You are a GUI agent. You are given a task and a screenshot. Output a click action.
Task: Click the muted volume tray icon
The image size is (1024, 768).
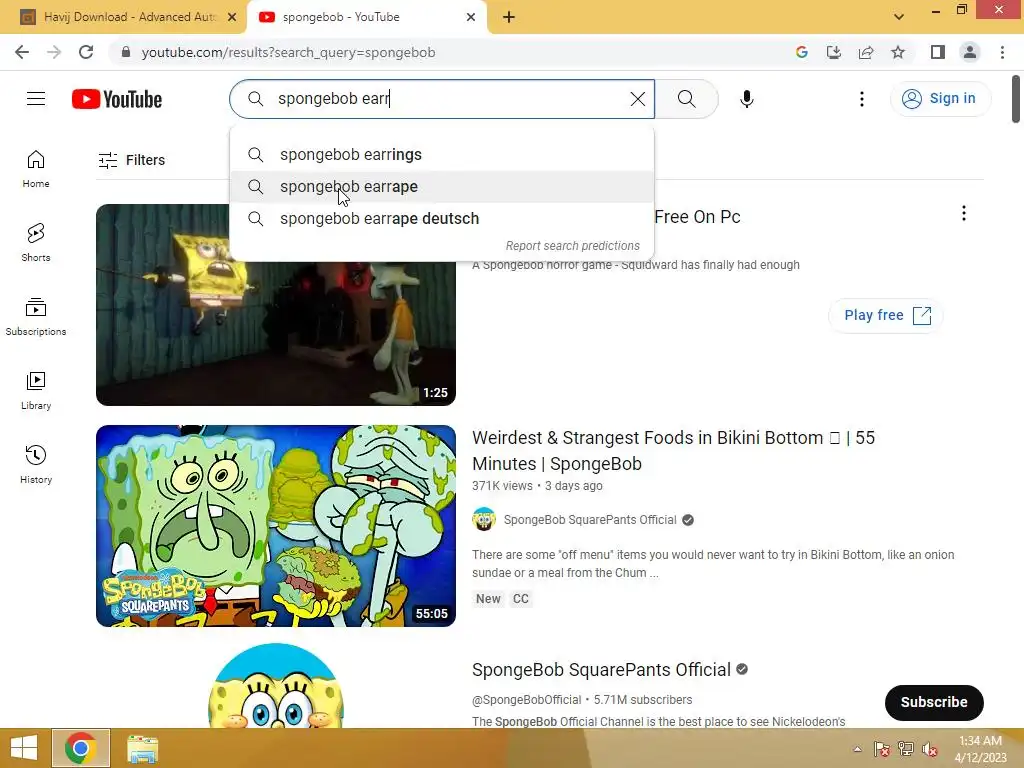pyautogui.click(x=930, y=749)
